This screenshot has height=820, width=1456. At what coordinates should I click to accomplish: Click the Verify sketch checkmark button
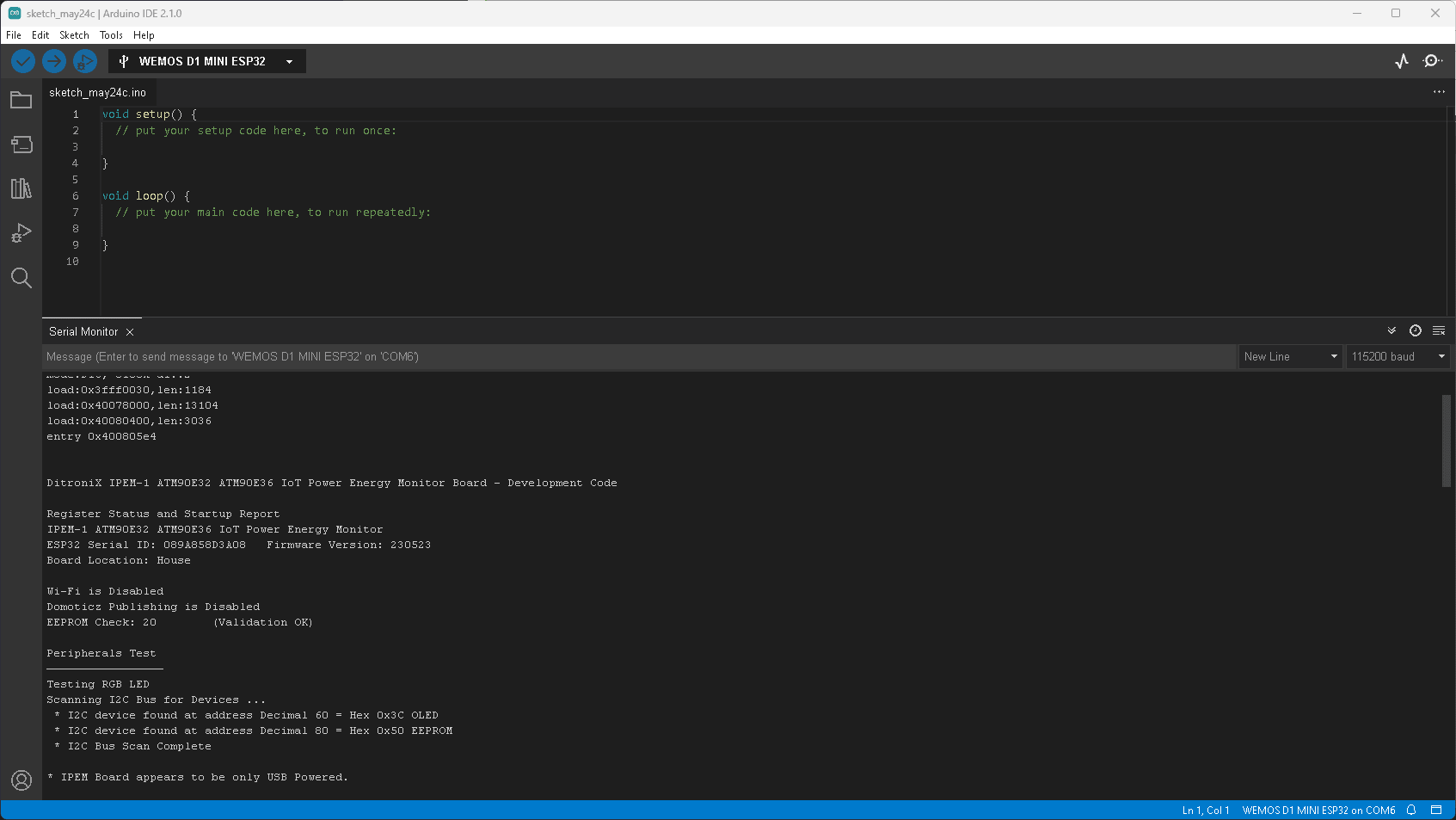point(23,61)
